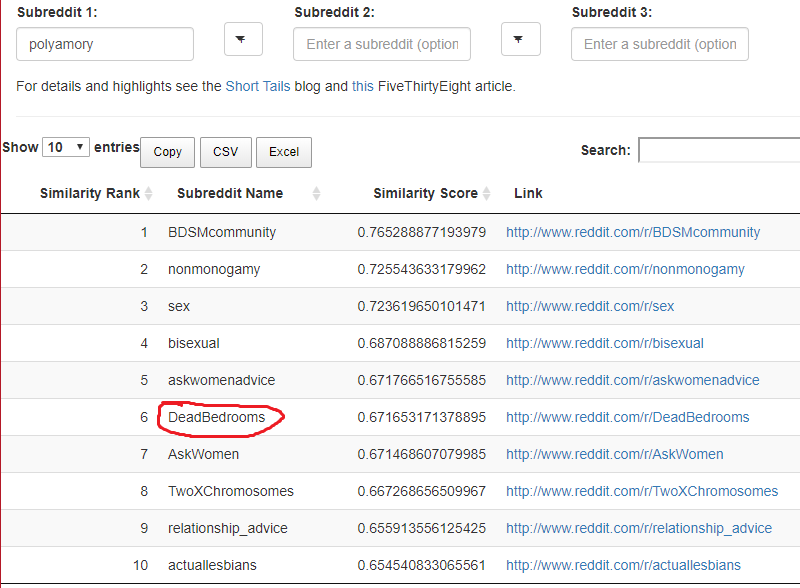The height and width of the screenshot is (588, 800).
Task: Click score 0.725543633179962
Action: (x=421, y=269)
